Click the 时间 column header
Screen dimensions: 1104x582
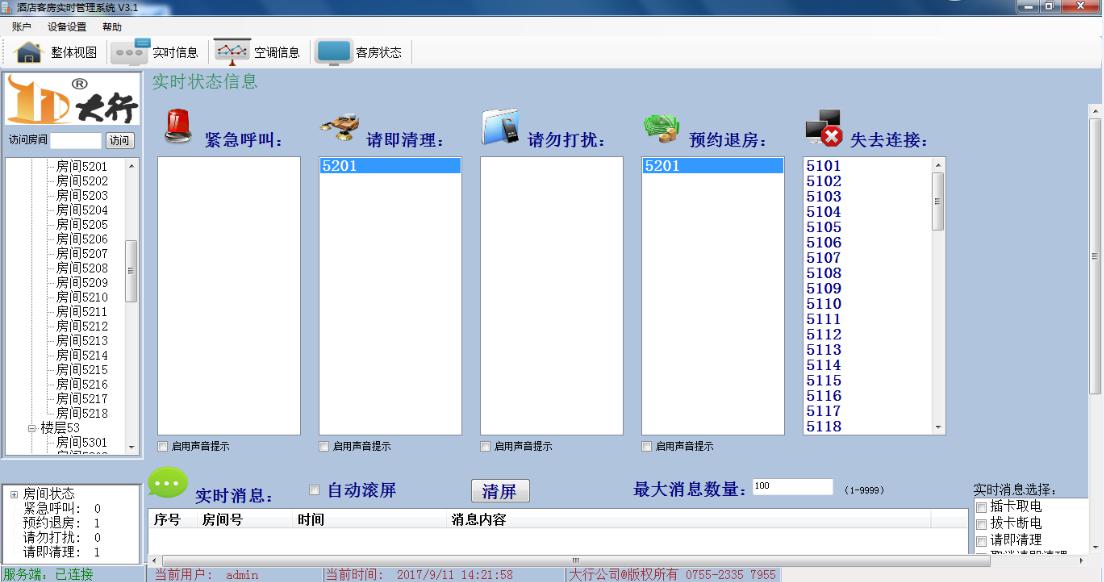pyautogui.click(x=310, y=519)
